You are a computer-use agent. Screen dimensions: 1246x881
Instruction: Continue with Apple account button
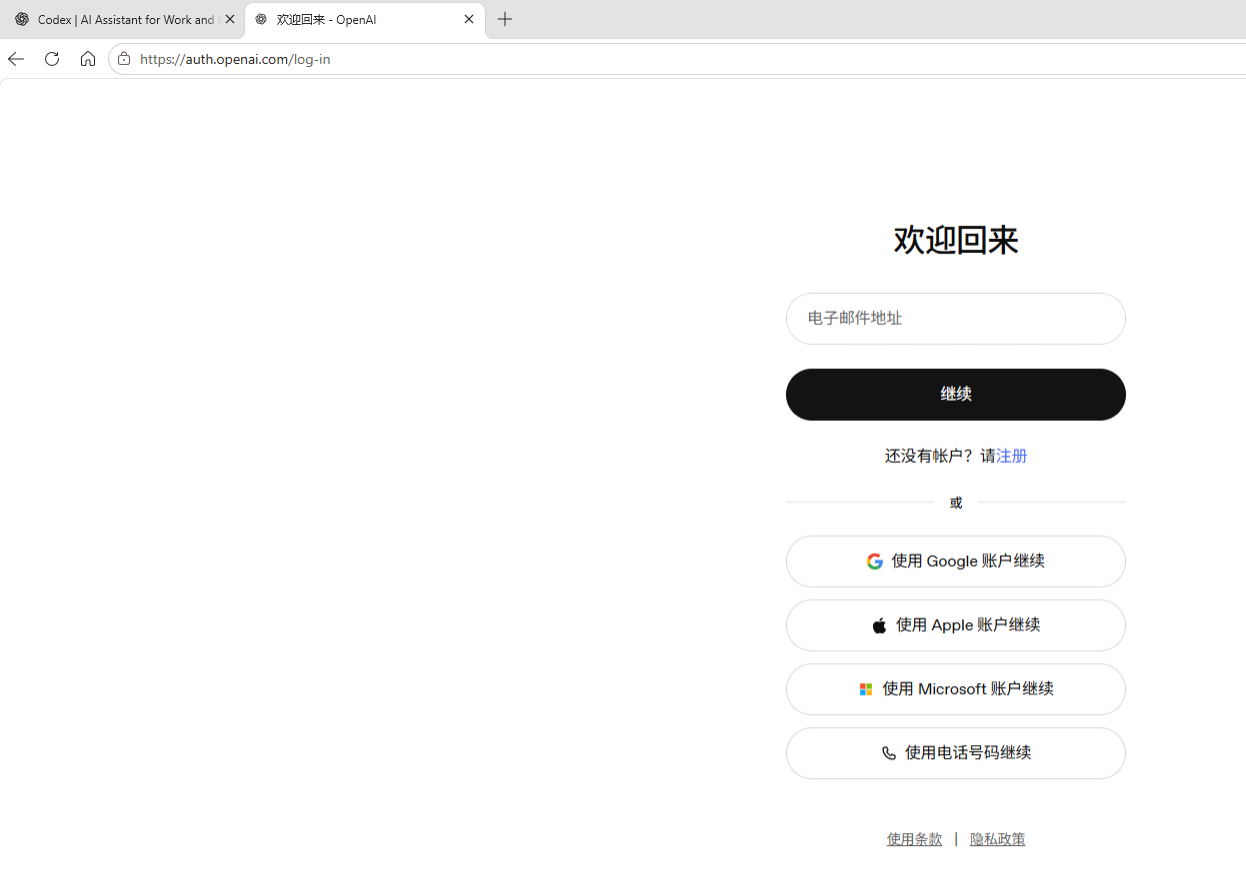pos(955,625)
